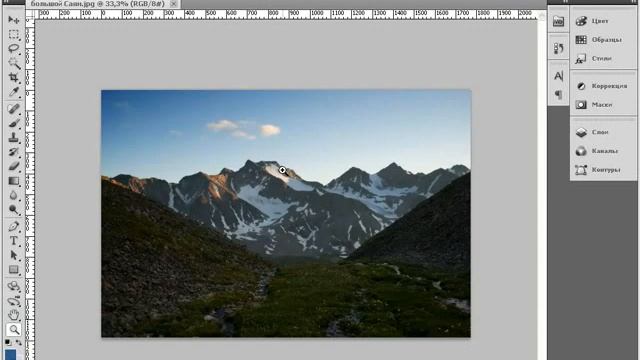640x360 pixels.
Task: Select the Magic Wand tool
Action: coord(14,63)
